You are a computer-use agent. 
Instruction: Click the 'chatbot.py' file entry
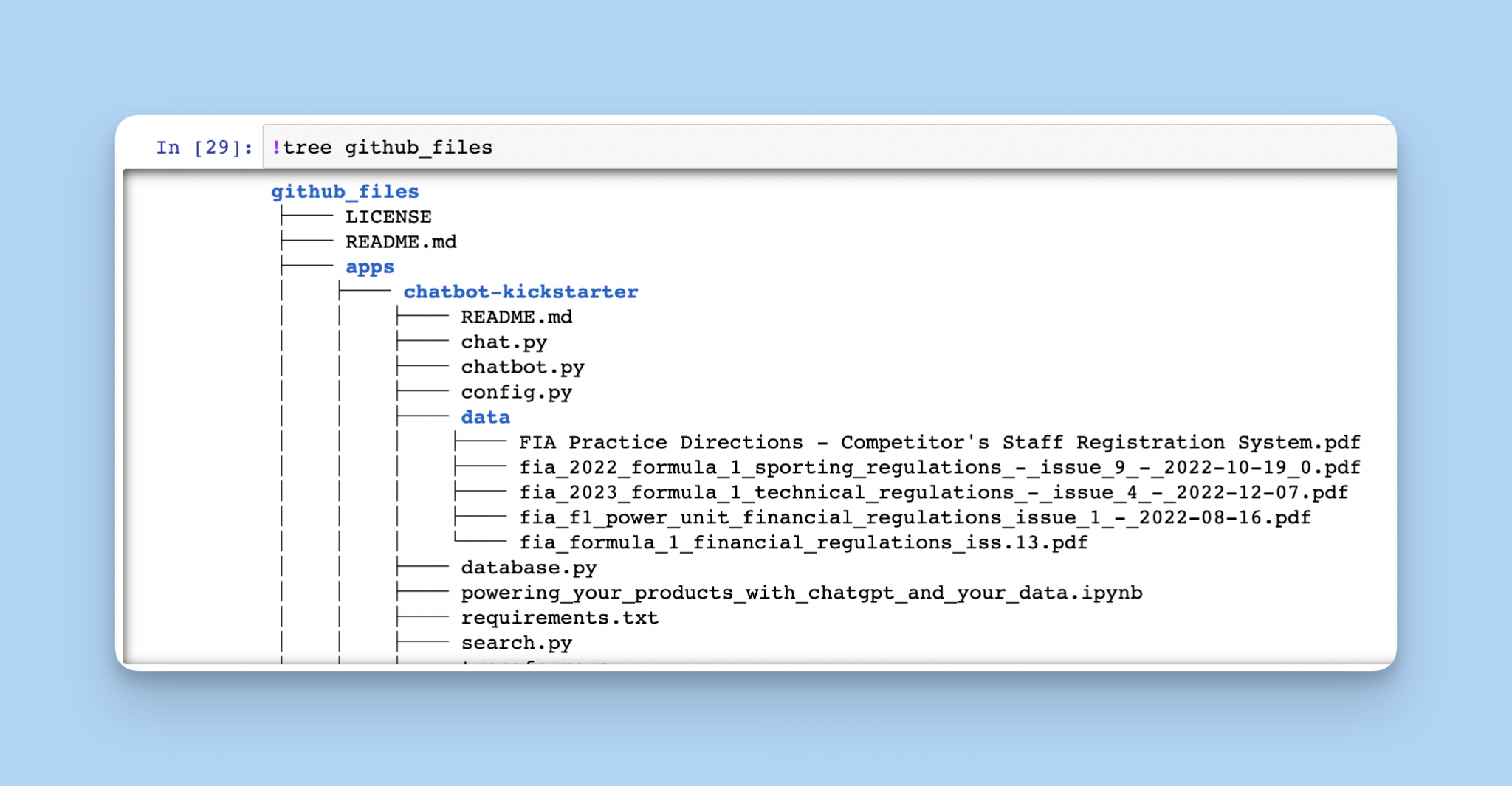(x=523, y=368)
